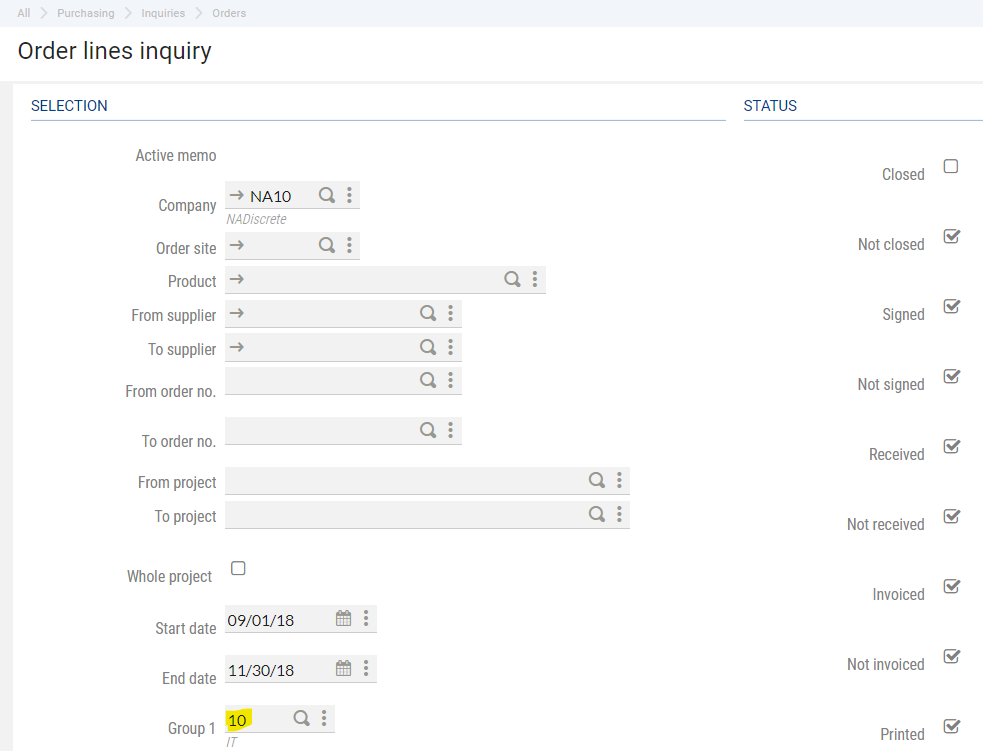Click the All breadcrumb link
983x751 pixels.
(x=24, y=13)
